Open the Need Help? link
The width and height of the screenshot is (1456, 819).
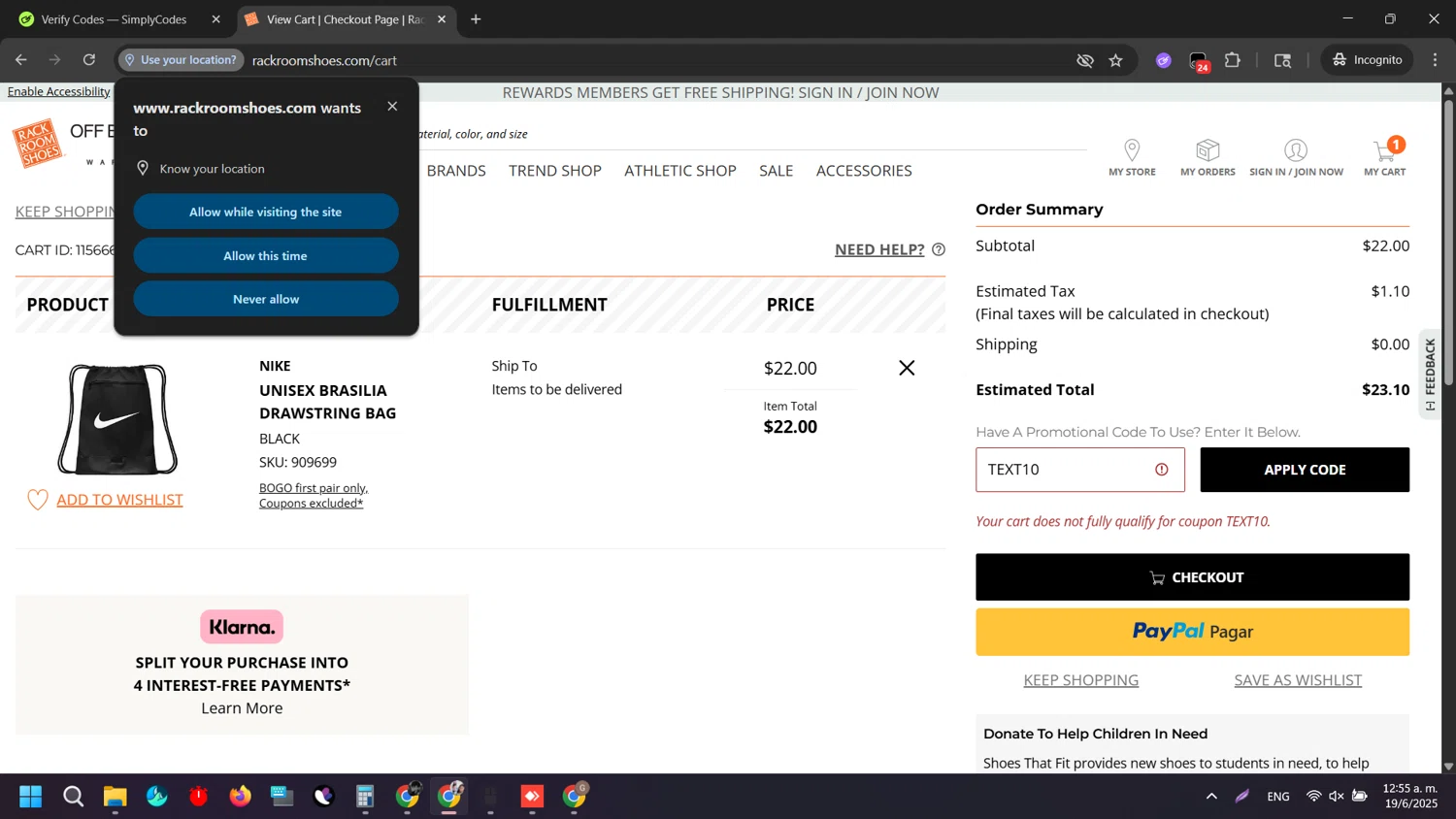click(879, 249)
